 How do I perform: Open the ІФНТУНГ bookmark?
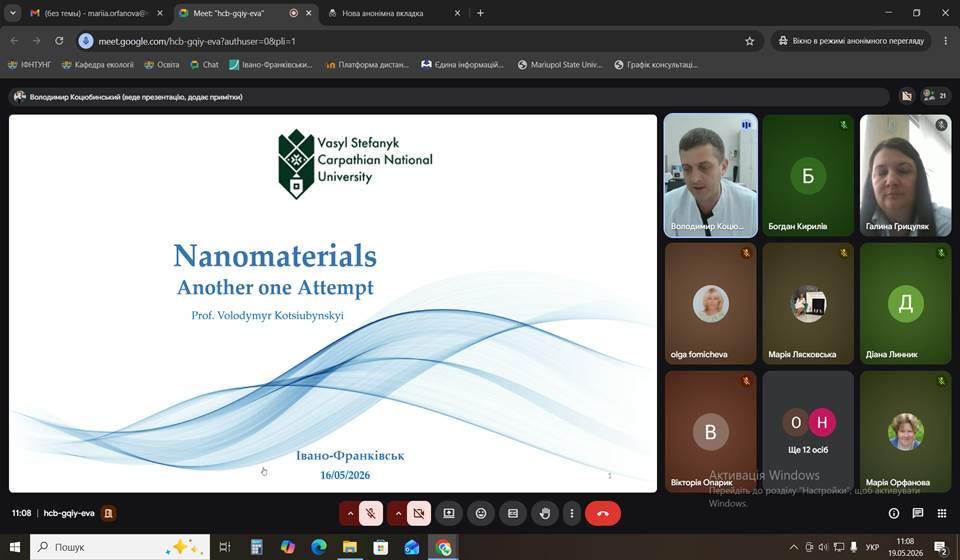click(29, 64)
